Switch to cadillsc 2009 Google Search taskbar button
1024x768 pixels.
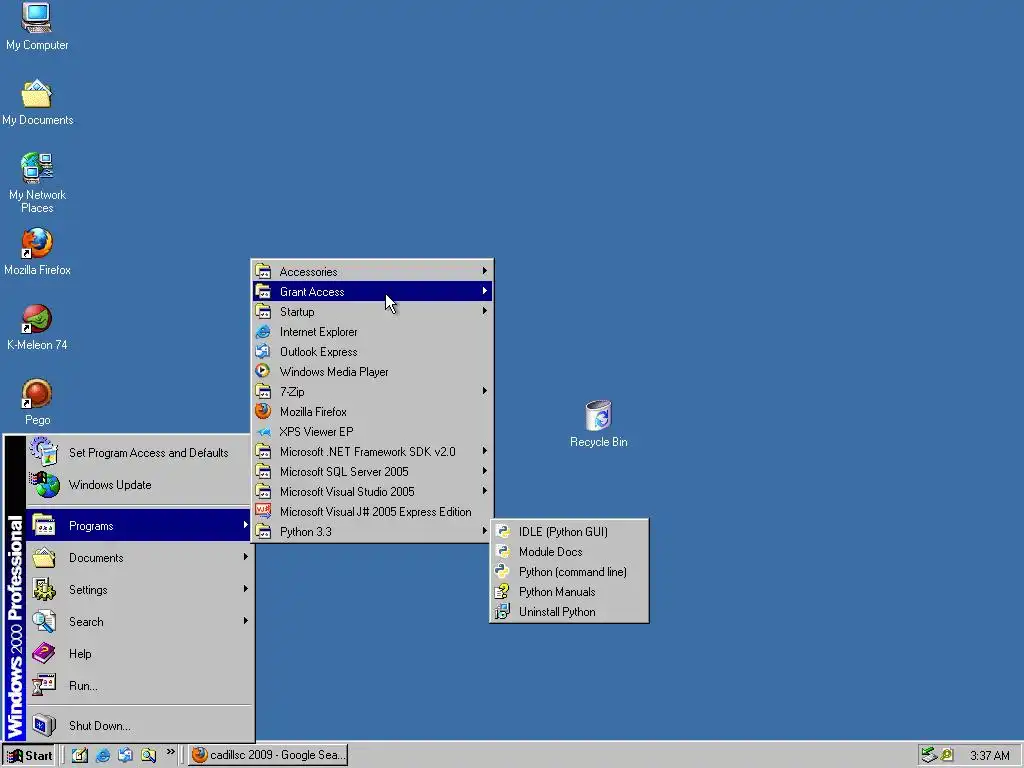[x=268, y=755]
